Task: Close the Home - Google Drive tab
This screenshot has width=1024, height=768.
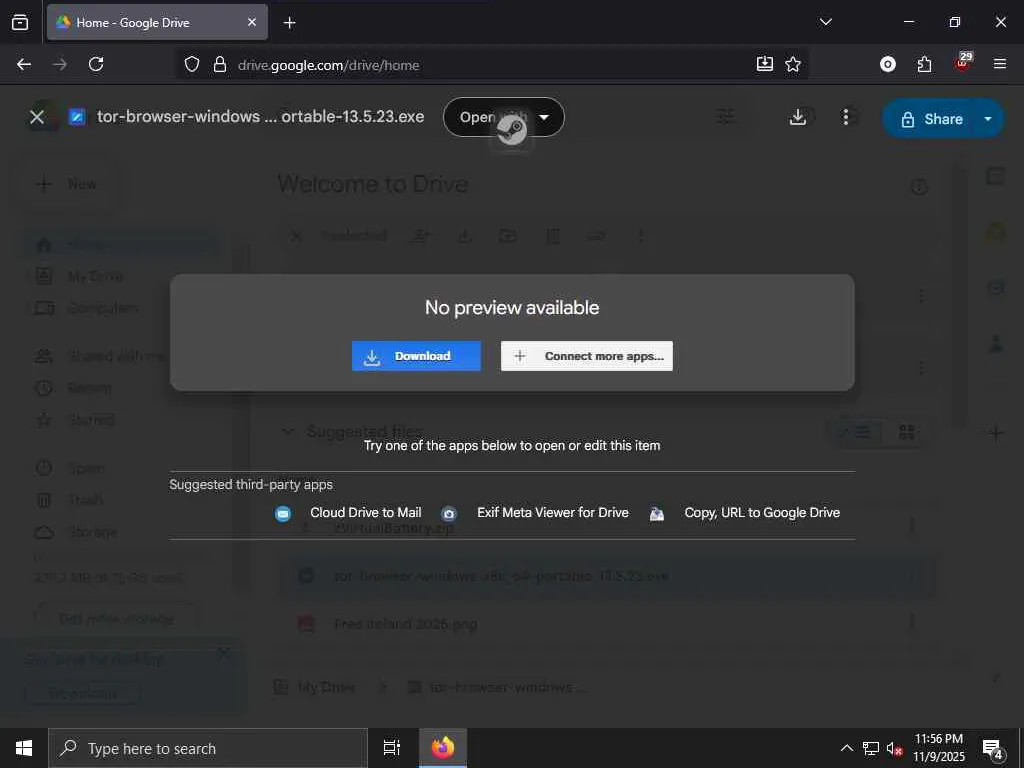Action: [252, 22]
